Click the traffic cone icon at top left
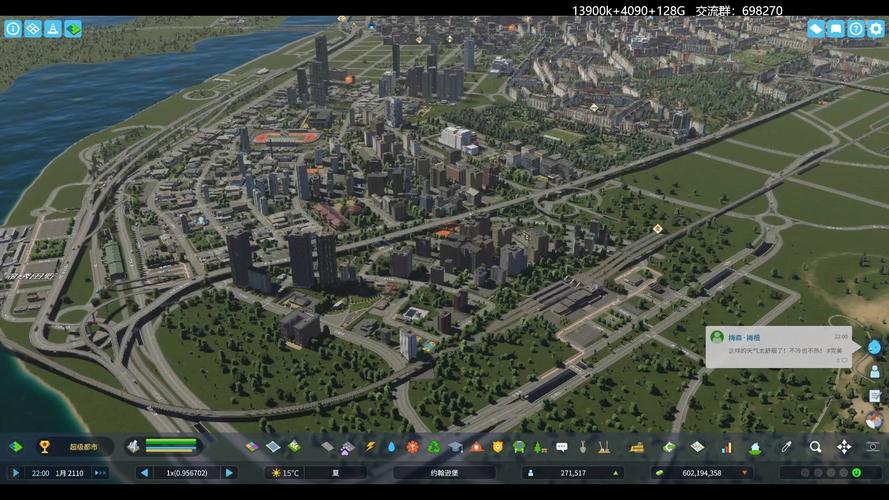 [53, 28]
